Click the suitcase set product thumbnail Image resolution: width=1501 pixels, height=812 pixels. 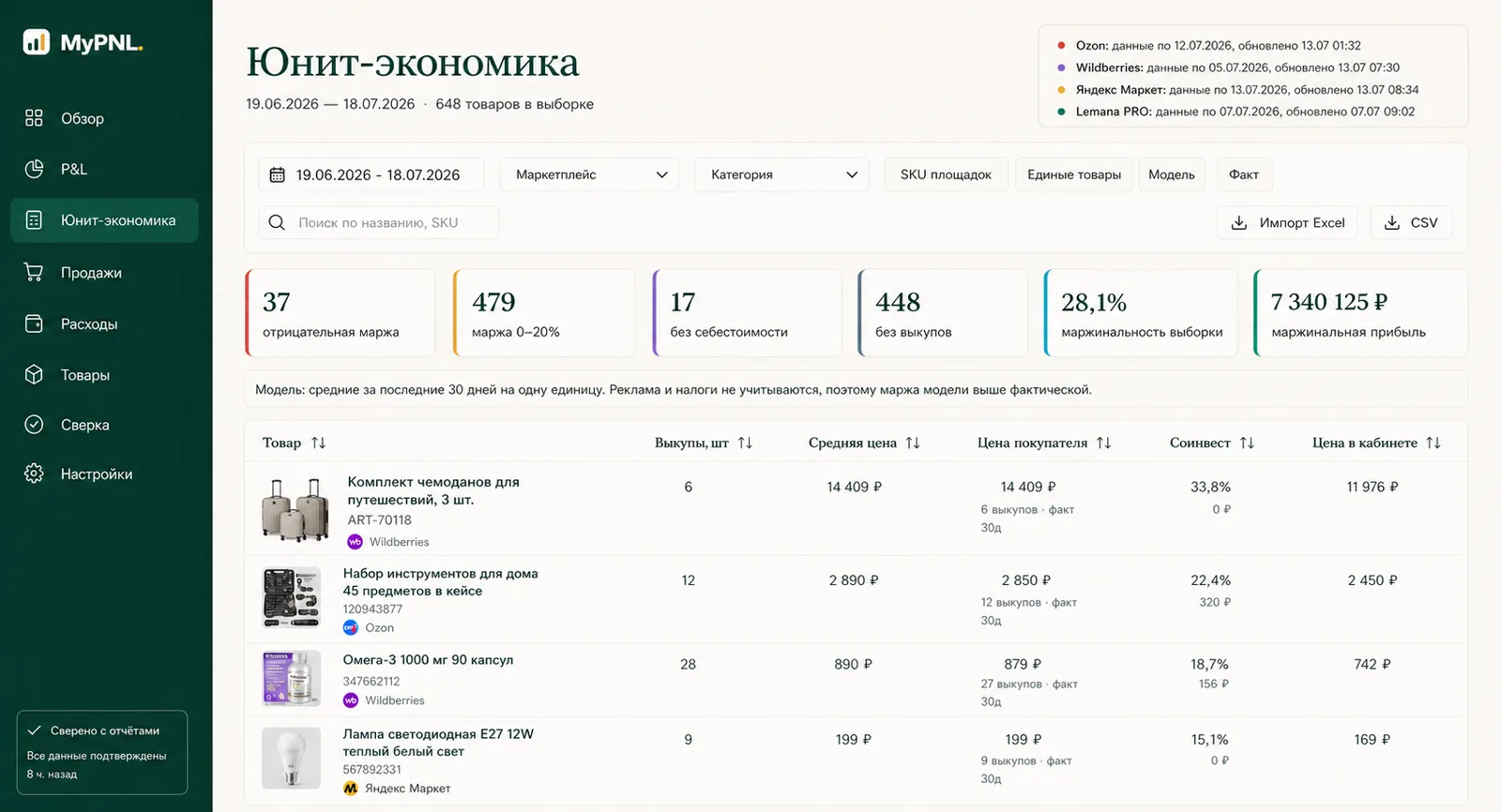tap(295, 511)
